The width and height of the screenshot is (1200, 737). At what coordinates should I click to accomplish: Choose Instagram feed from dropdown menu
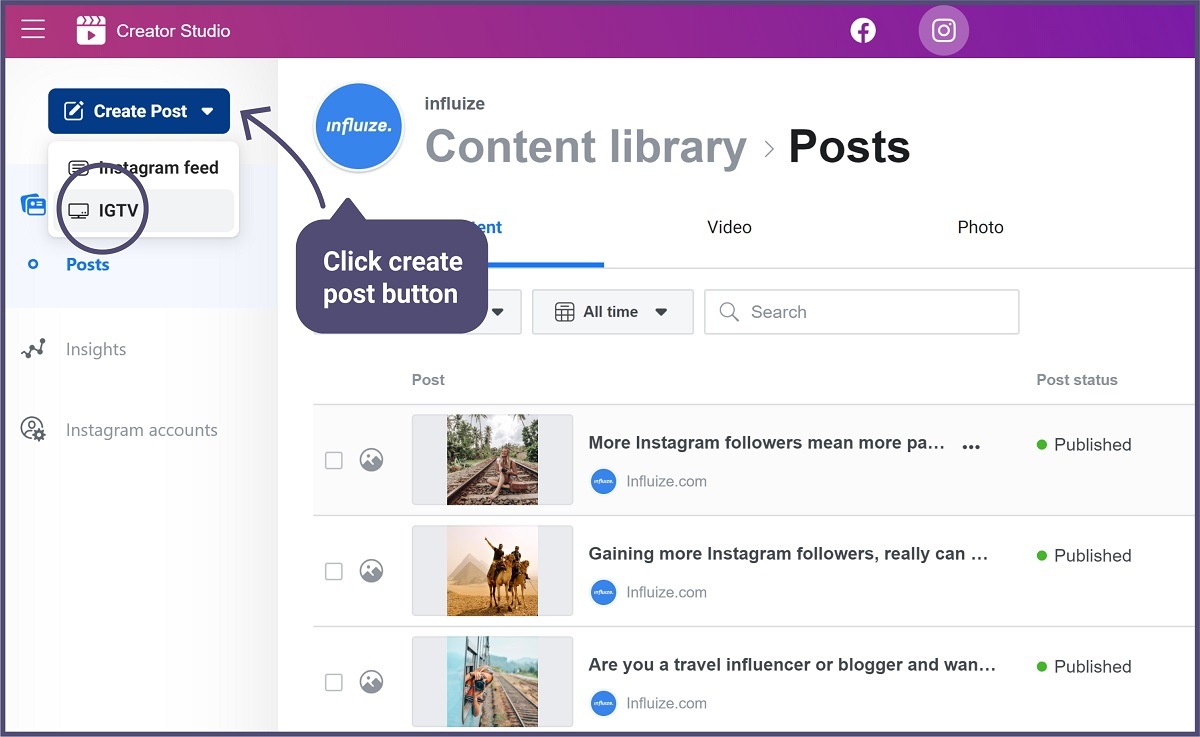(144, 168)
